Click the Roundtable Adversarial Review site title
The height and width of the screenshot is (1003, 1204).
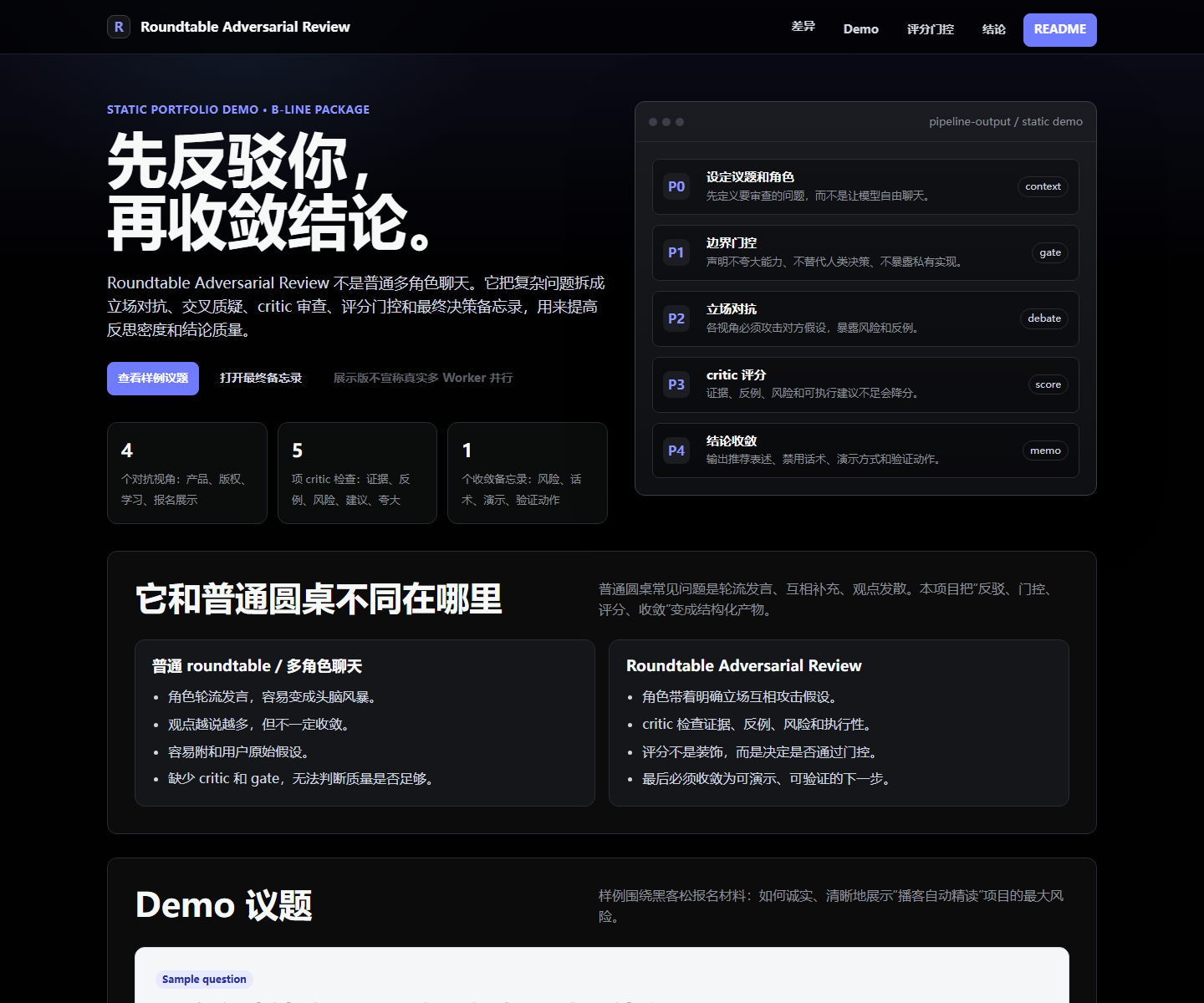coord(245,27)
